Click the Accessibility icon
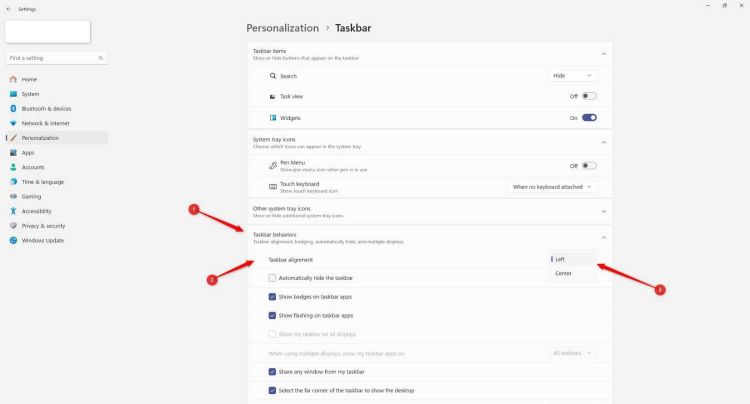This screenshot has width=750, height=404. [13, 211]
